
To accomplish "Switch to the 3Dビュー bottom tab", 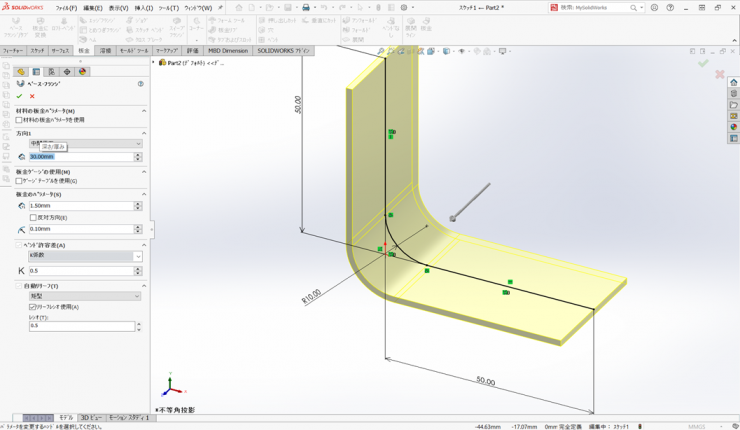I will [x=91, y=418].
